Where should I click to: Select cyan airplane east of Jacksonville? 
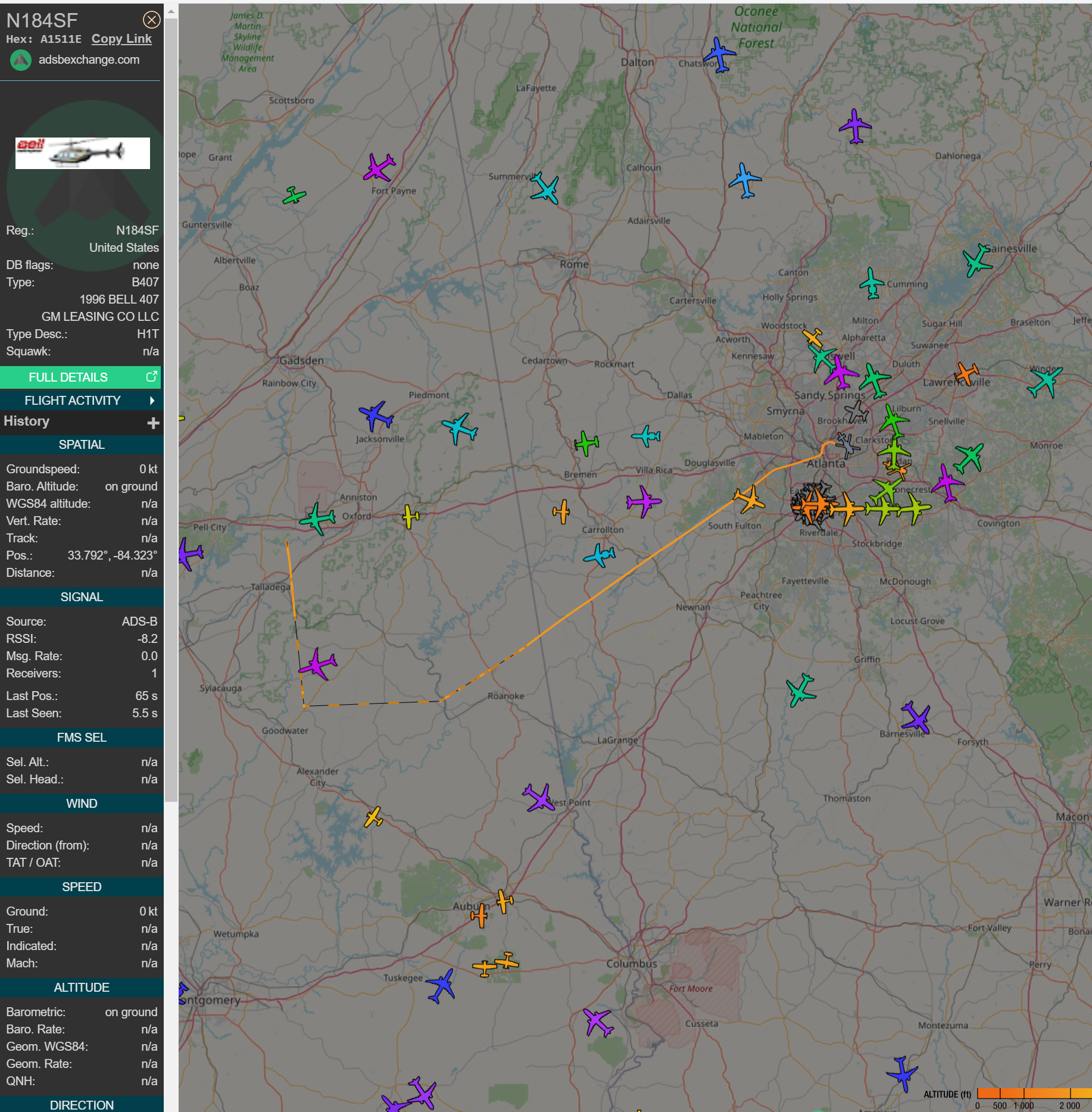[460, 429]
